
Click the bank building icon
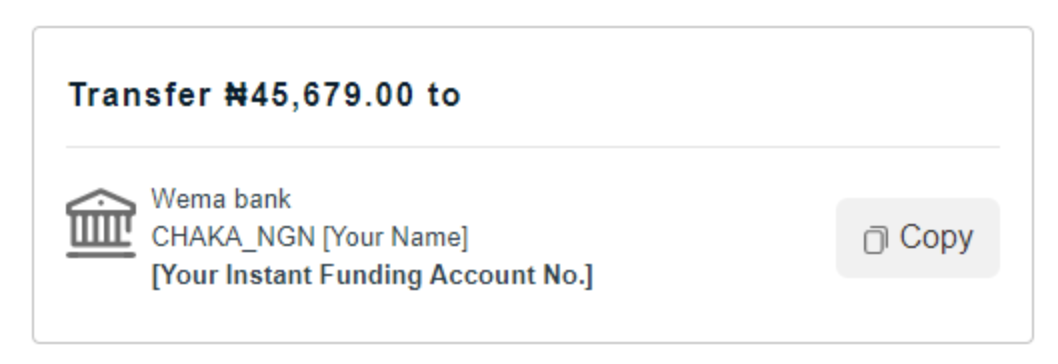101,223
